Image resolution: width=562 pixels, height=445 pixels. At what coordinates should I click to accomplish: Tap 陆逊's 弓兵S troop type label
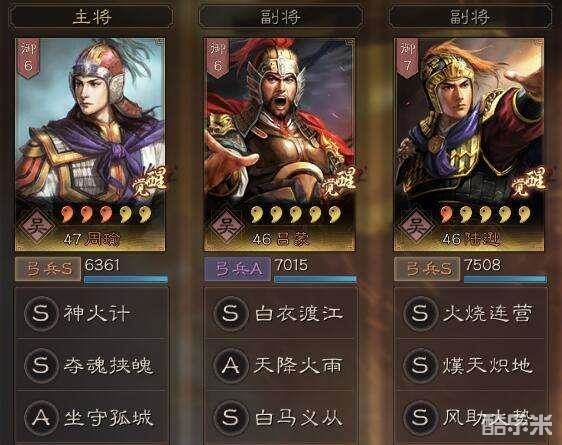427,268
